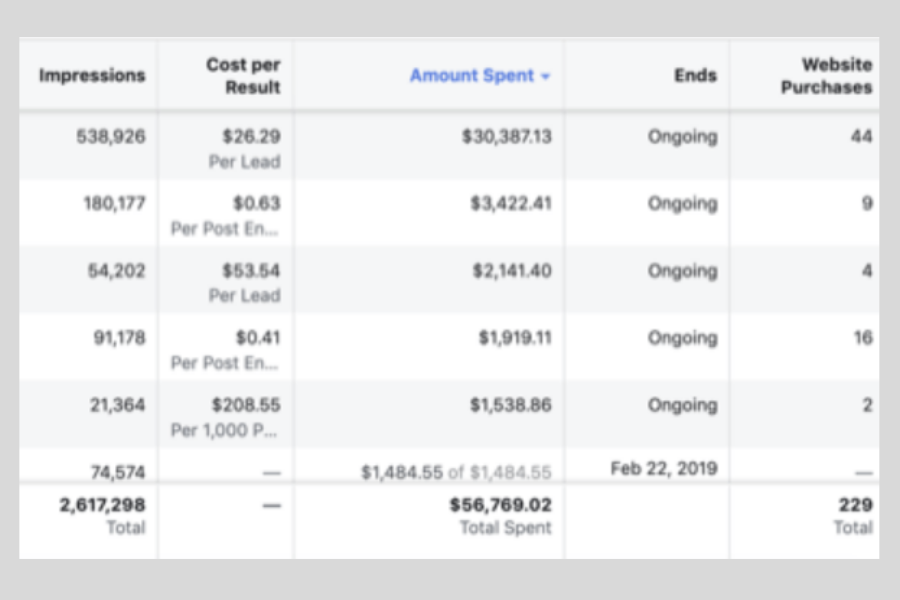Select the $2,141.40 amount cell
Screen dimensions: 900x600
(x=510, y=271)
